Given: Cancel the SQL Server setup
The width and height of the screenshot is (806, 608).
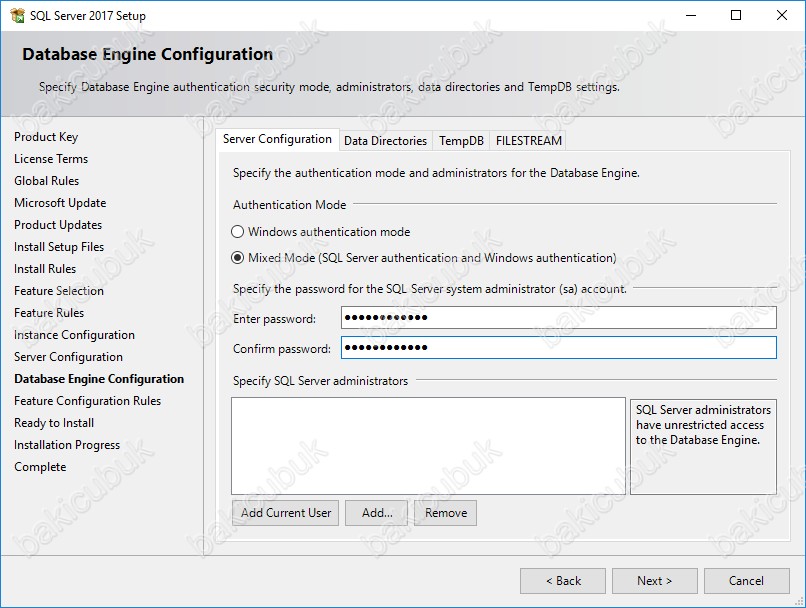Looking at the screenshot, I should coord(746,581).
